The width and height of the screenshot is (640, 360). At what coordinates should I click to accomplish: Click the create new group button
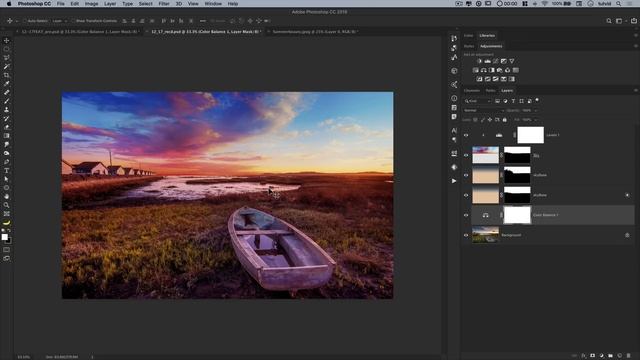[x=611, y=356]
